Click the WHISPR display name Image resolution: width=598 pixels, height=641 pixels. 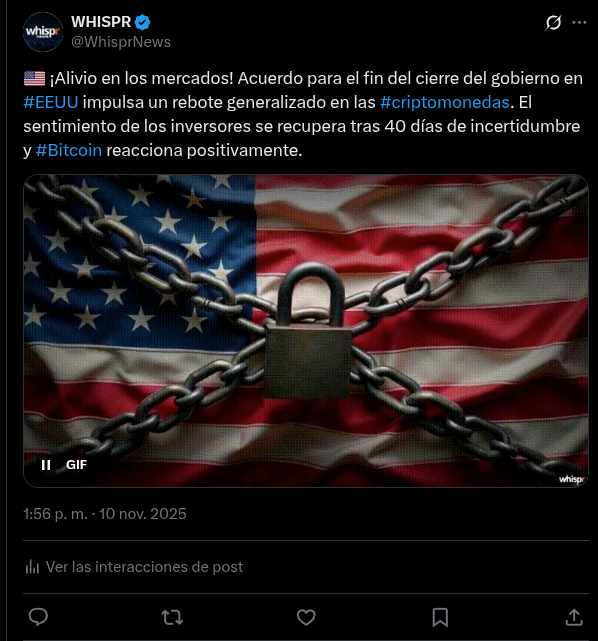coord(101,22)
